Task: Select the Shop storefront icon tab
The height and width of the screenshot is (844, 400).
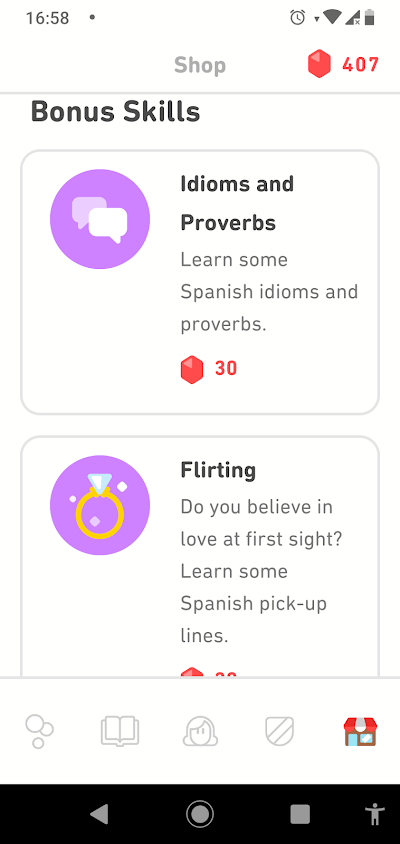Action: (x=360, y=732)
